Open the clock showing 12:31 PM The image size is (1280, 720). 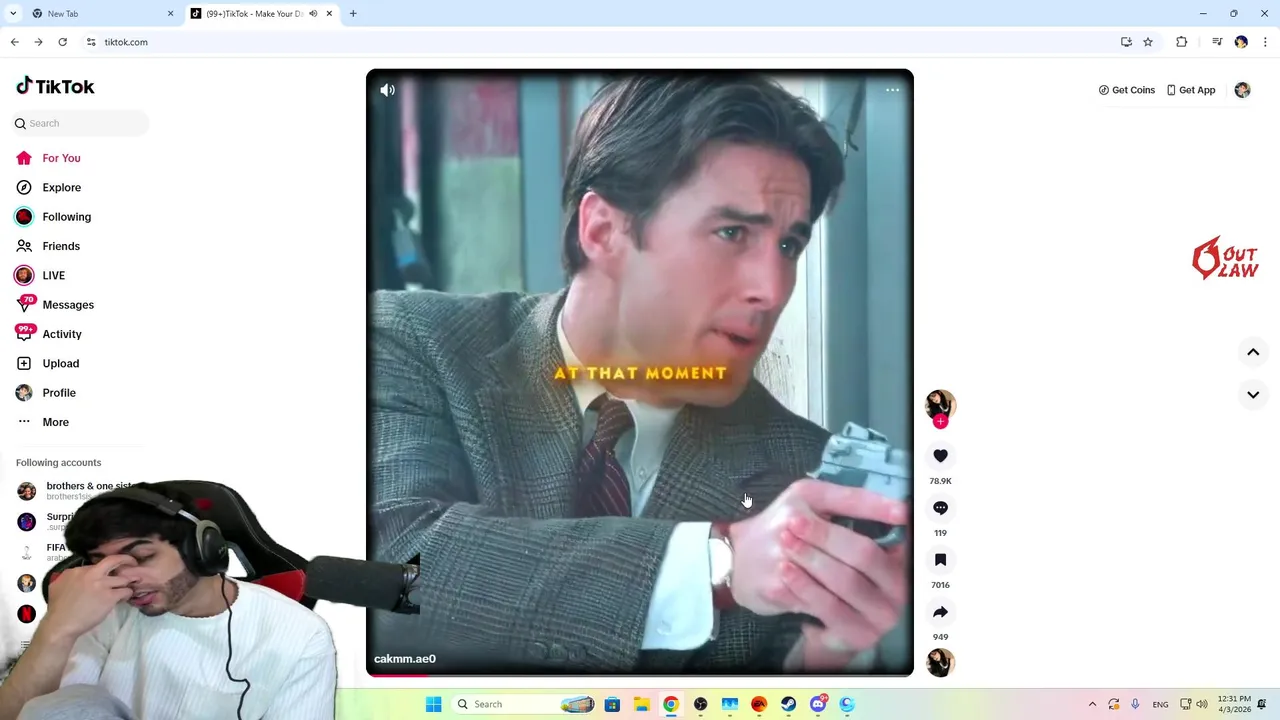point(1235,704)
